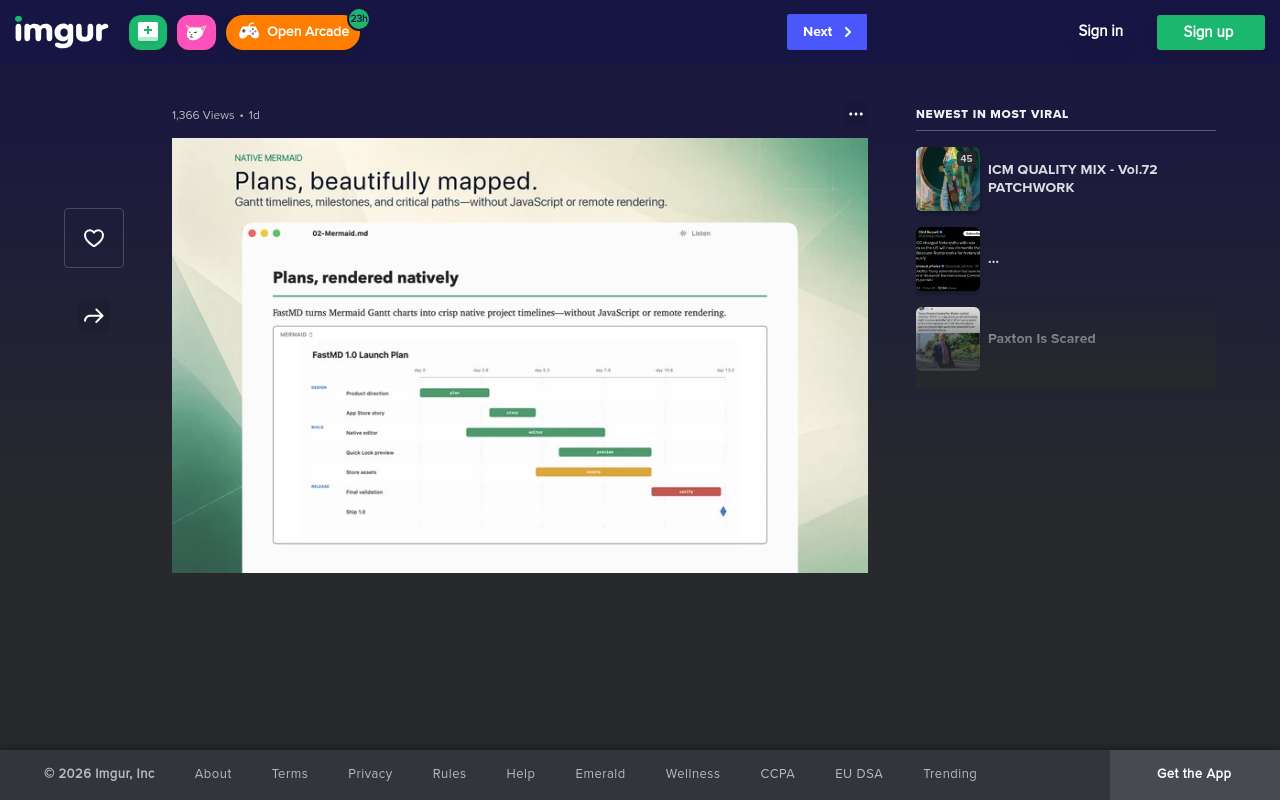Click the 23h timer badge on Arcade
Viewport: 1280px width, 800px height.
[x=358, y=18]
